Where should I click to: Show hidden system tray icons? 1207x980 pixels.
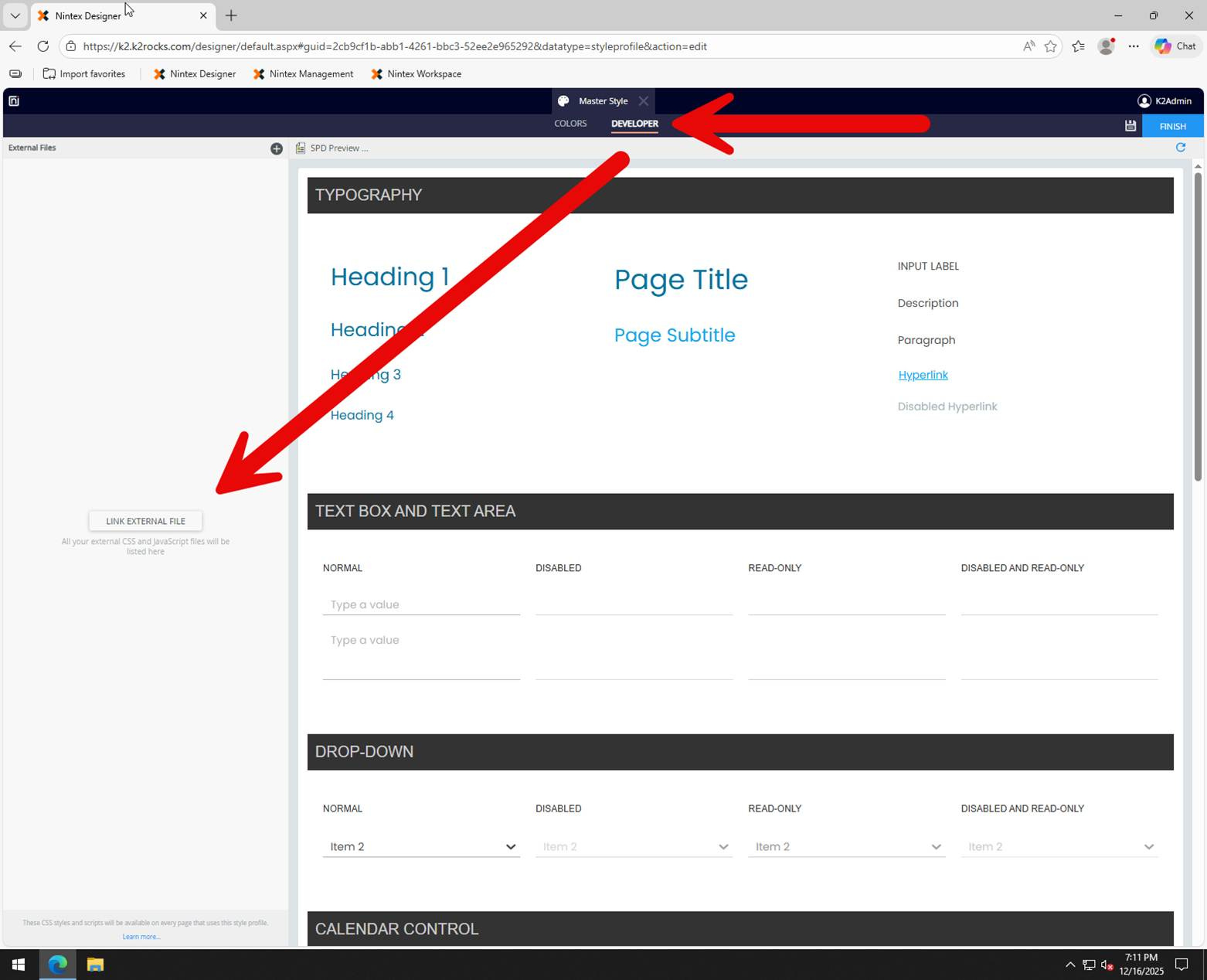click(1070, 965)
